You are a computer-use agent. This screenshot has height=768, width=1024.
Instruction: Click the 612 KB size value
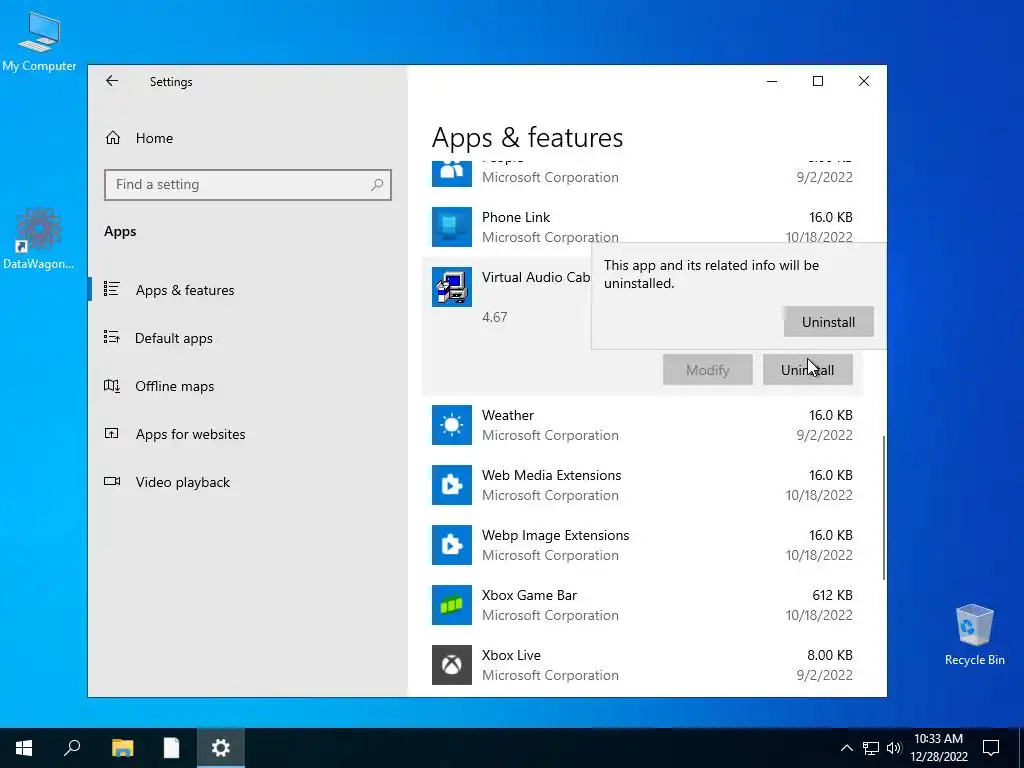click(x=832, y=596)
